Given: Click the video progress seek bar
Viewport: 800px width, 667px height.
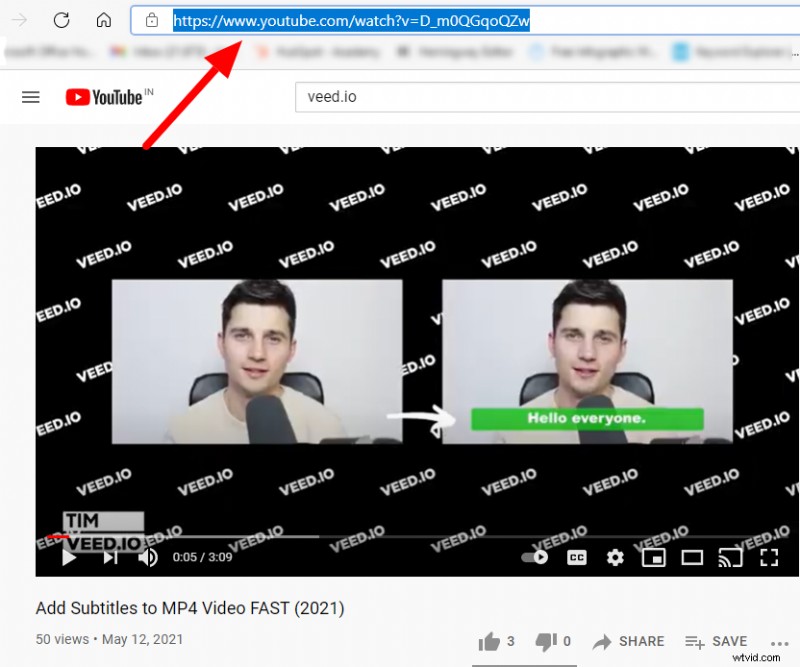Looking at the screenshot, I should coord(400,536).
